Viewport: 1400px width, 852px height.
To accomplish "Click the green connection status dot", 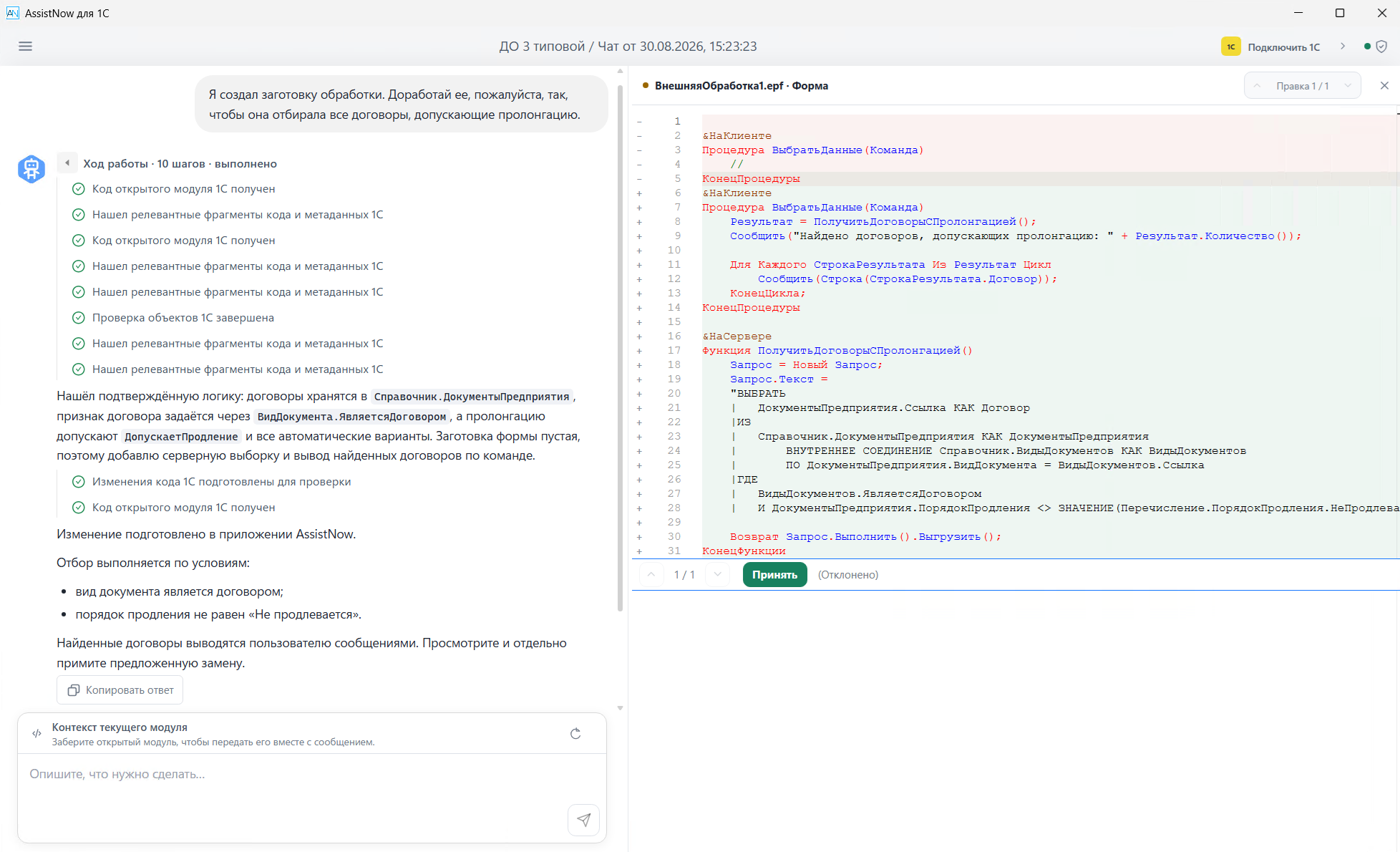I will pyautogui.click(x=1367, y=47).
